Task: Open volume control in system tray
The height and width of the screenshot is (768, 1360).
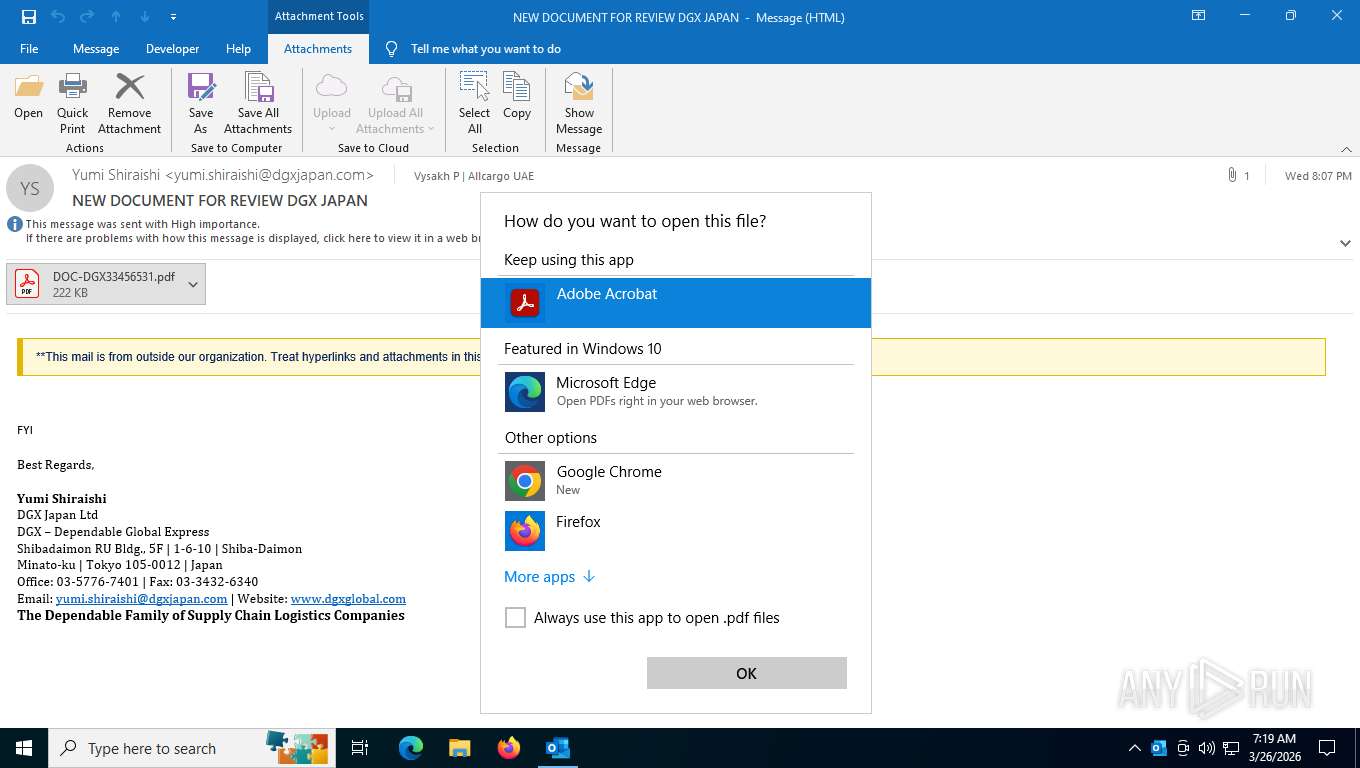Action: [1207, 748]
